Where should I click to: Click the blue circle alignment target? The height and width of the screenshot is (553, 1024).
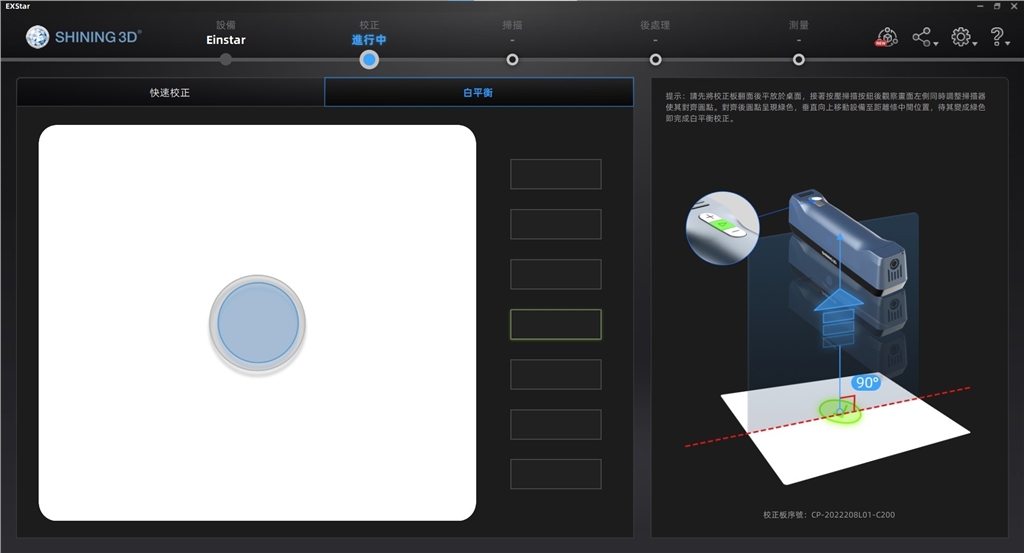[258, 323]
